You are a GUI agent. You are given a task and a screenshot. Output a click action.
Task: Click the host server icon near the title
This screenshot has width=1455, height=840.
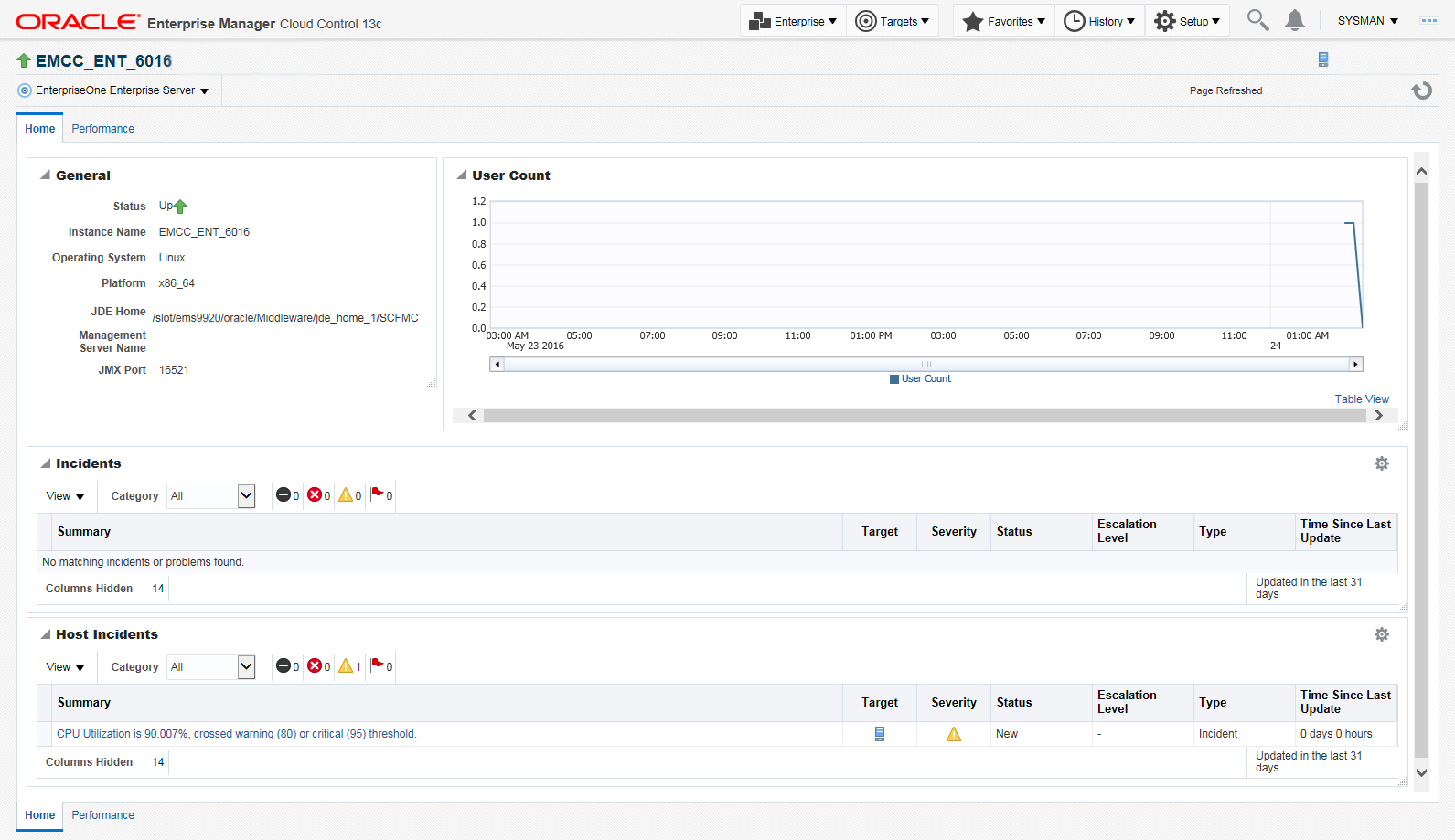click(1322, 59)
